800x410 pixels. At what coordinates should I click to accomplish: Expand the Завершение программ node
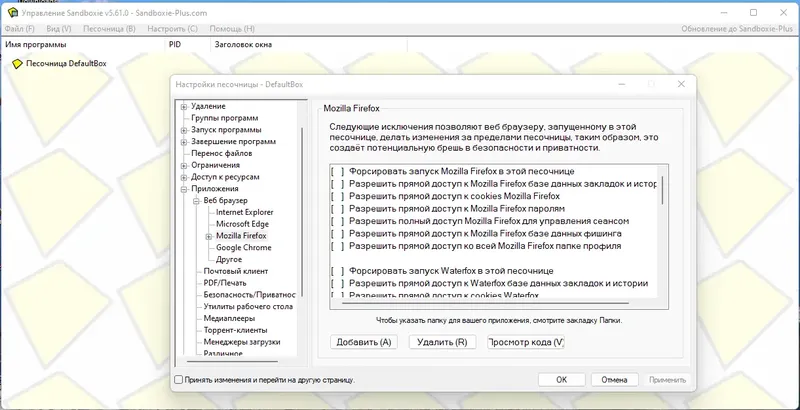pos(184,142)
